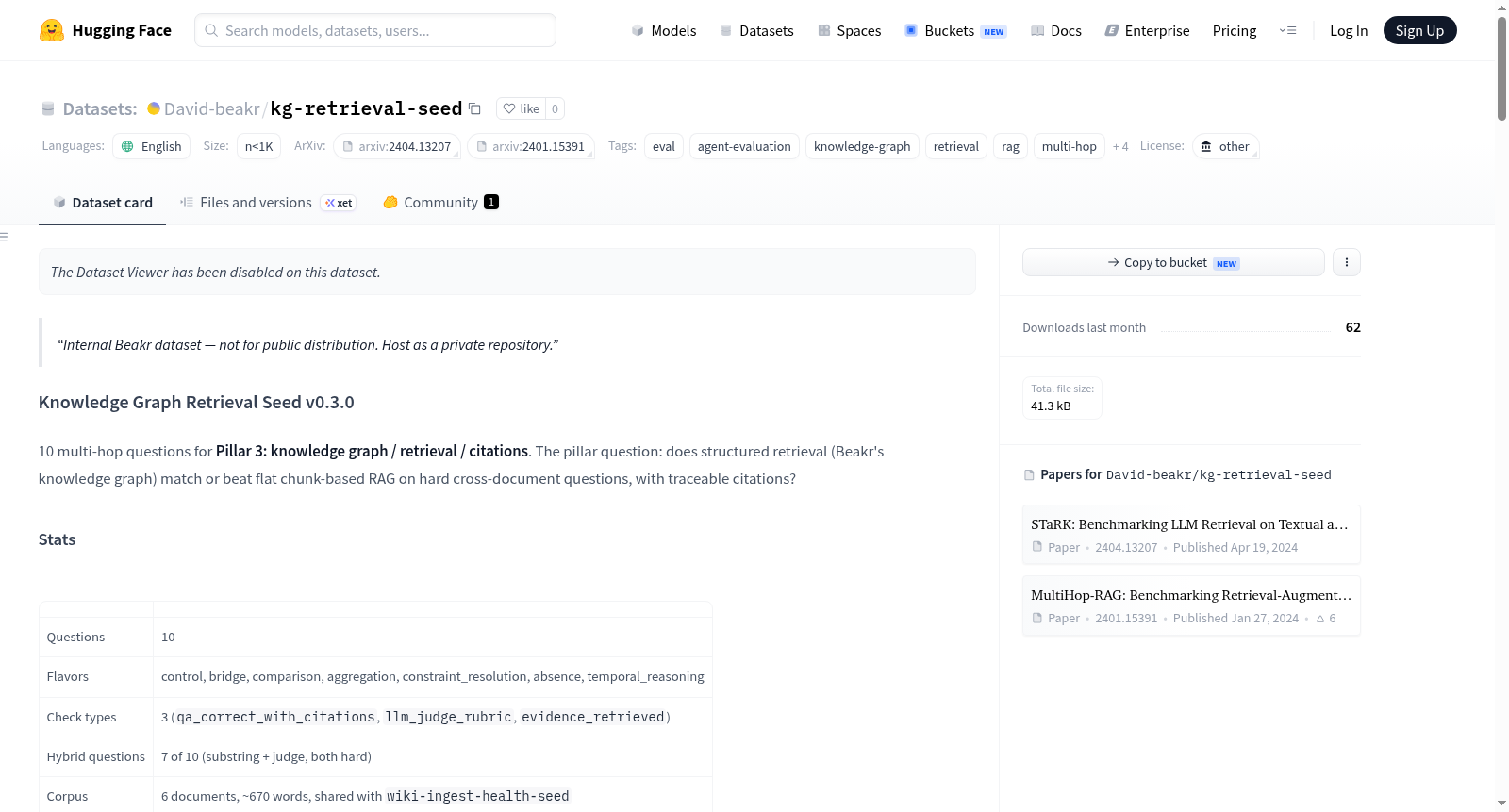This screenshot has width=1509, height=812.
Task: Click the upvote triangle icon on MultiHop-RAG paper
Action: (x=1320, y=619)
